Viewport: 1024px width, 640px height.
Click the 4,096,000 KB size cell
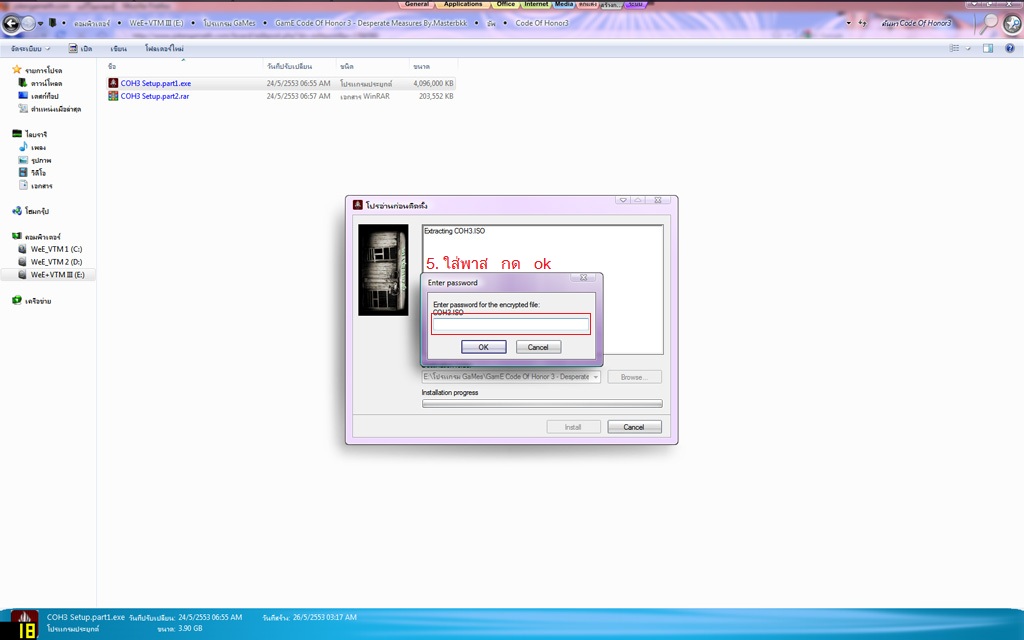(x=433, y=84)
